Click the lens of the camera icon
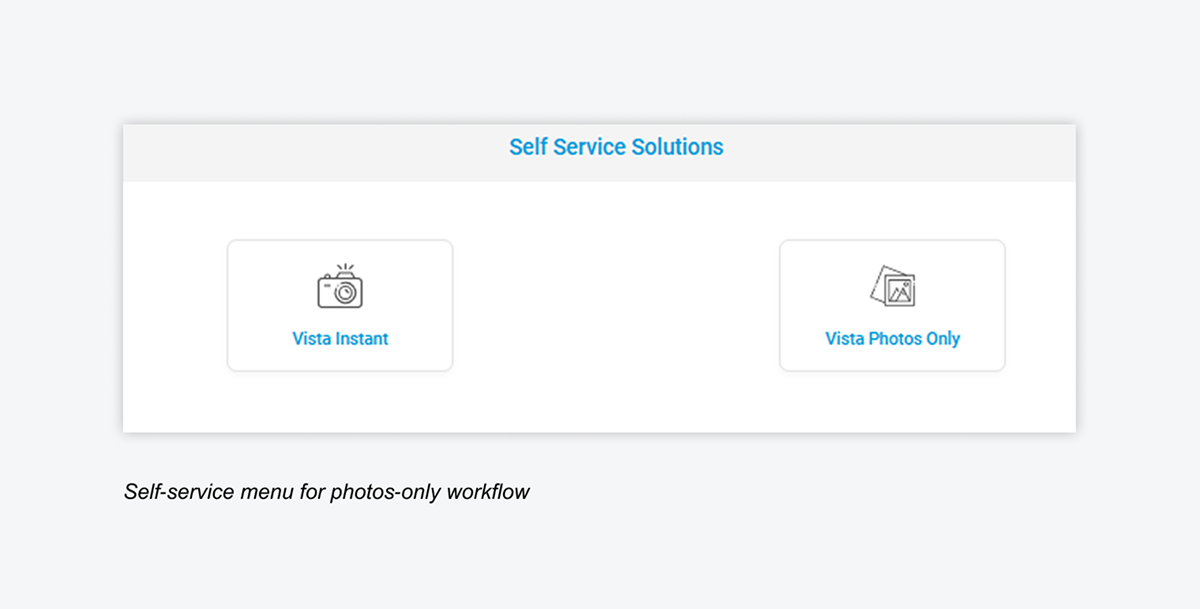The height and width of the screenshot is (609, 1200). coord(346,292)
